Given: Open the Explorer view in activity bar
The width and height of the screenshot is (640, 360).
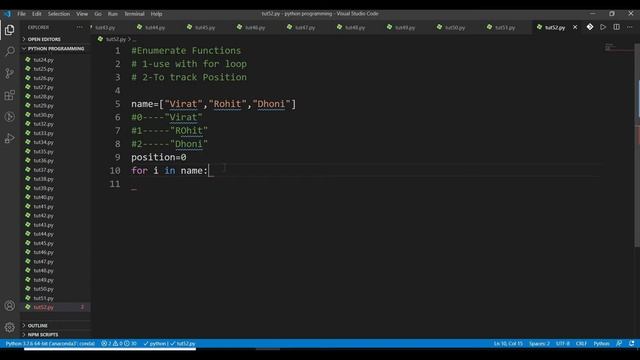Looking at the screenshot, I should [x=10, y=30].
